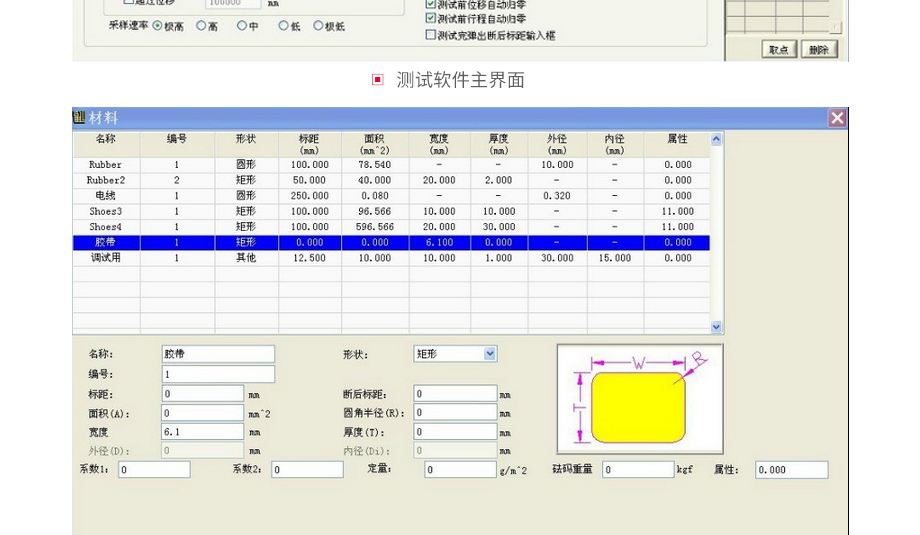Click the 面积 column header
Screen dimensions: 920x535
click(375, 144)
